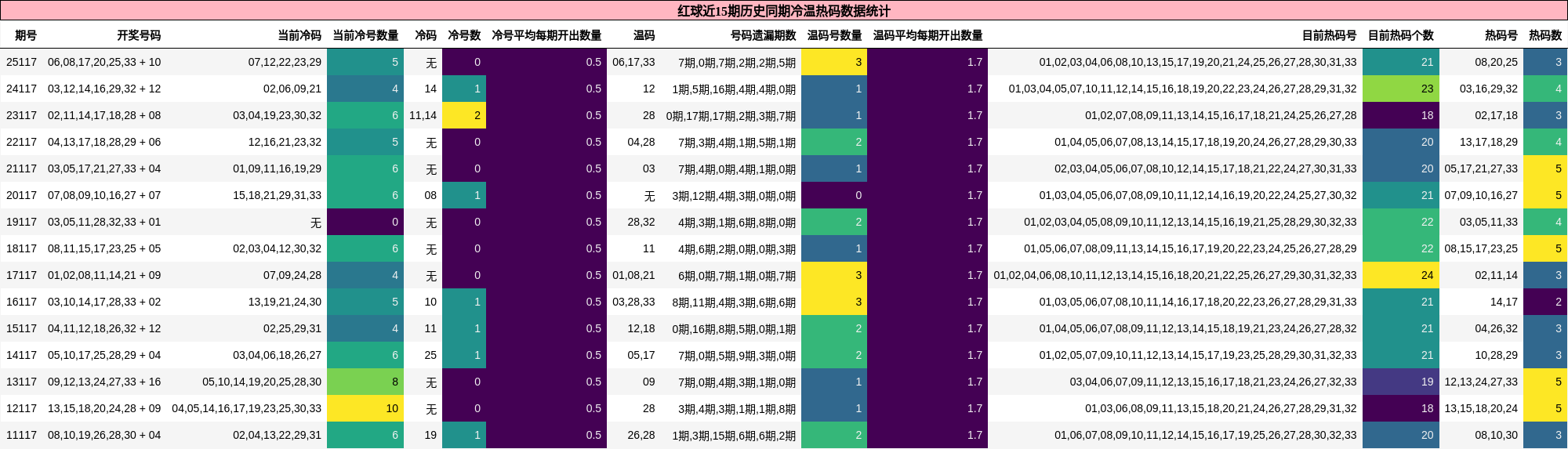The height and width of the screenshot is (449, 1568).
Task: Click warm codes cell 01,08,21
Action: pyautogui.click(x=633, y=275)
